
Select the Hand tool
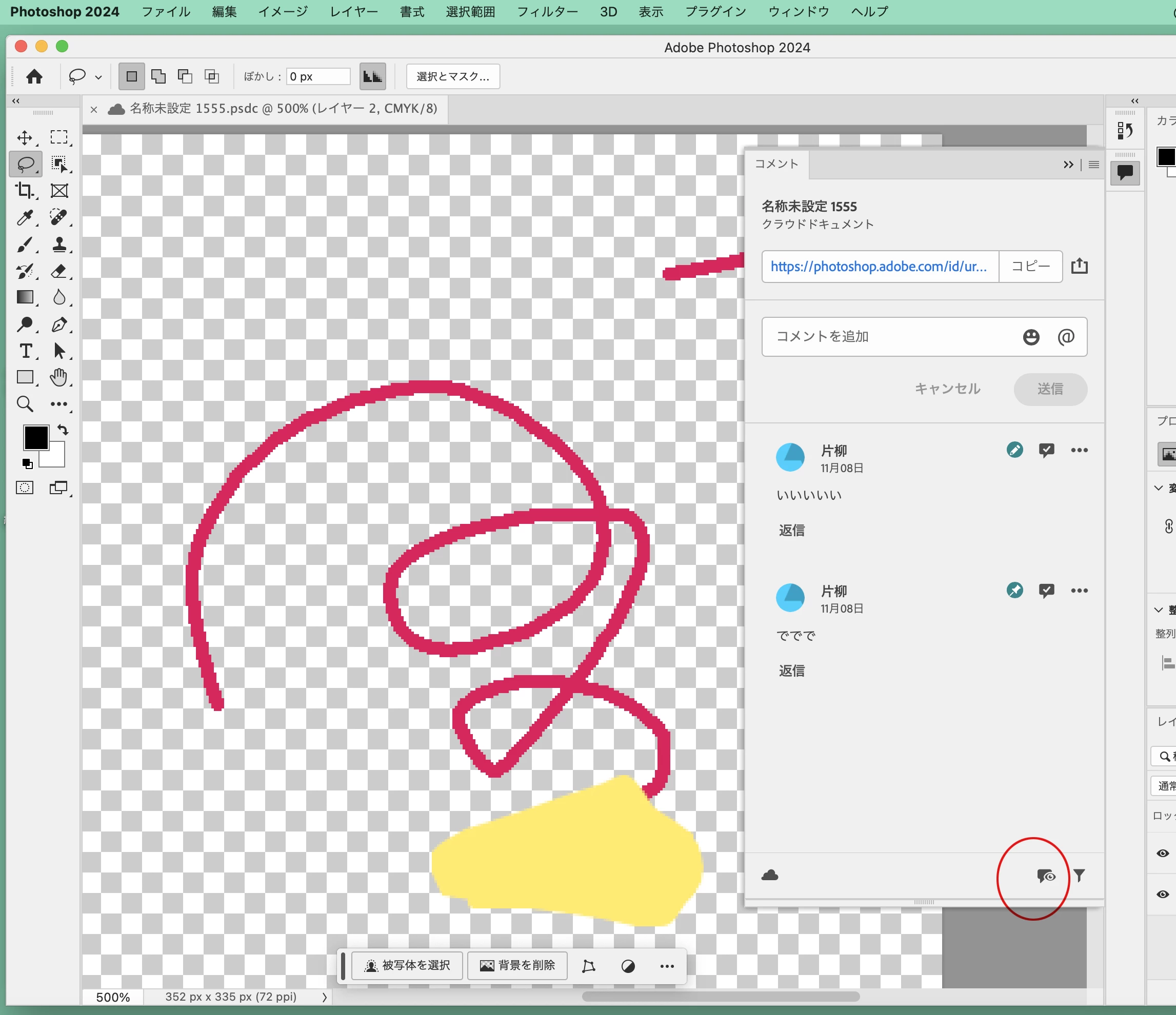click(59, 377)
